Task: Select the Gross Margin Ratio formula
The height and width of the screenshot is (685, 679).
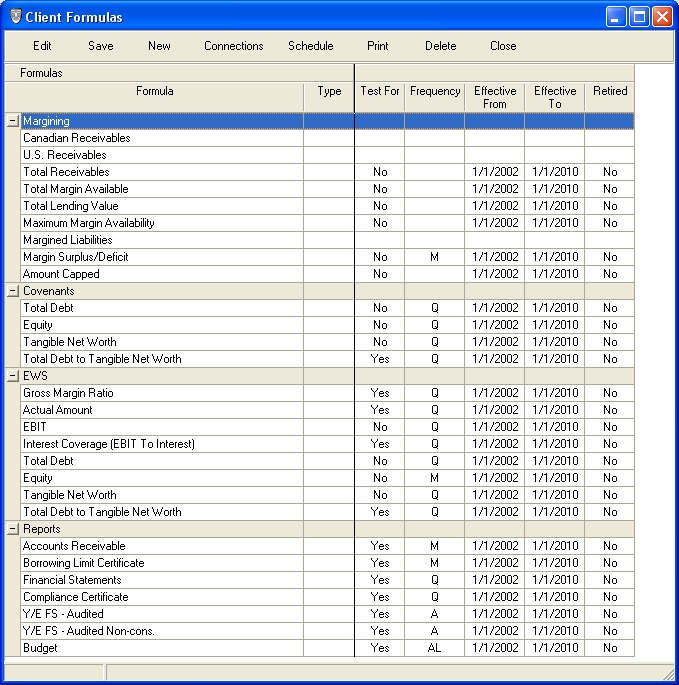Action: 162,393
